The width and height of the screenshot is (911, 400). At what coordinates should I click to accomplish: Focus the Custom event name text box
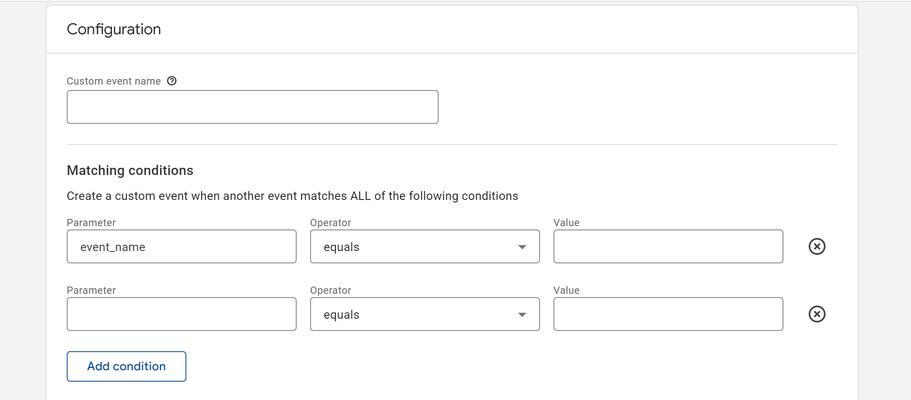252,107
